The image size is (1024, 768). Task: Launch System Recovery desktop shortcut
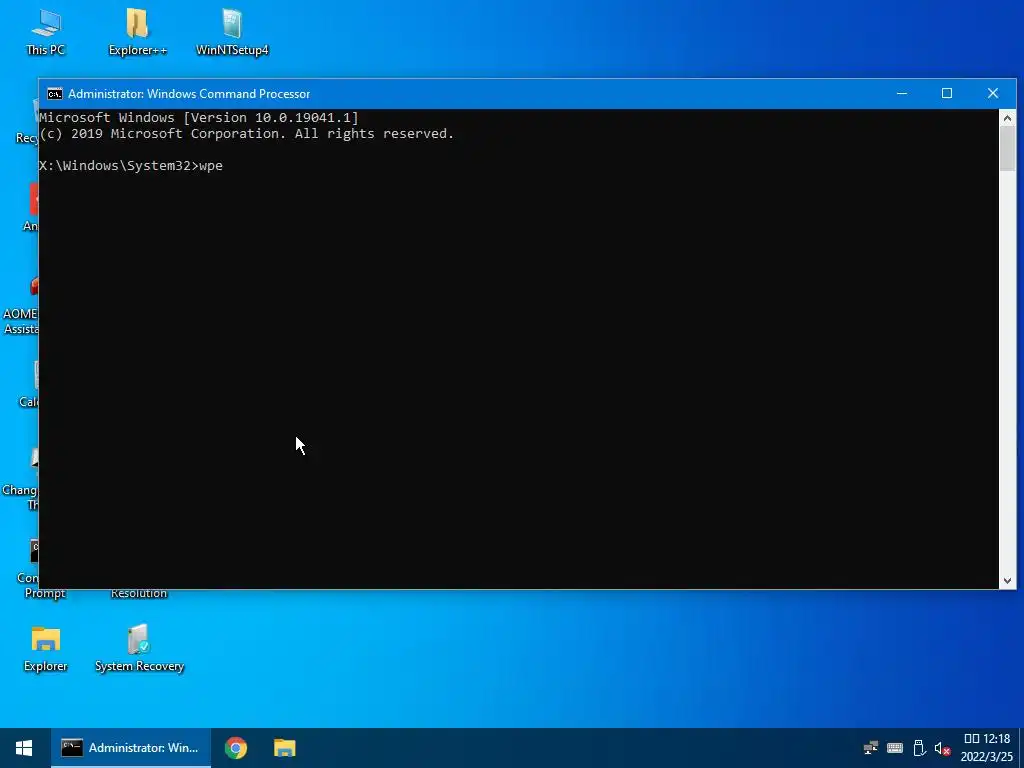point(139,648)
